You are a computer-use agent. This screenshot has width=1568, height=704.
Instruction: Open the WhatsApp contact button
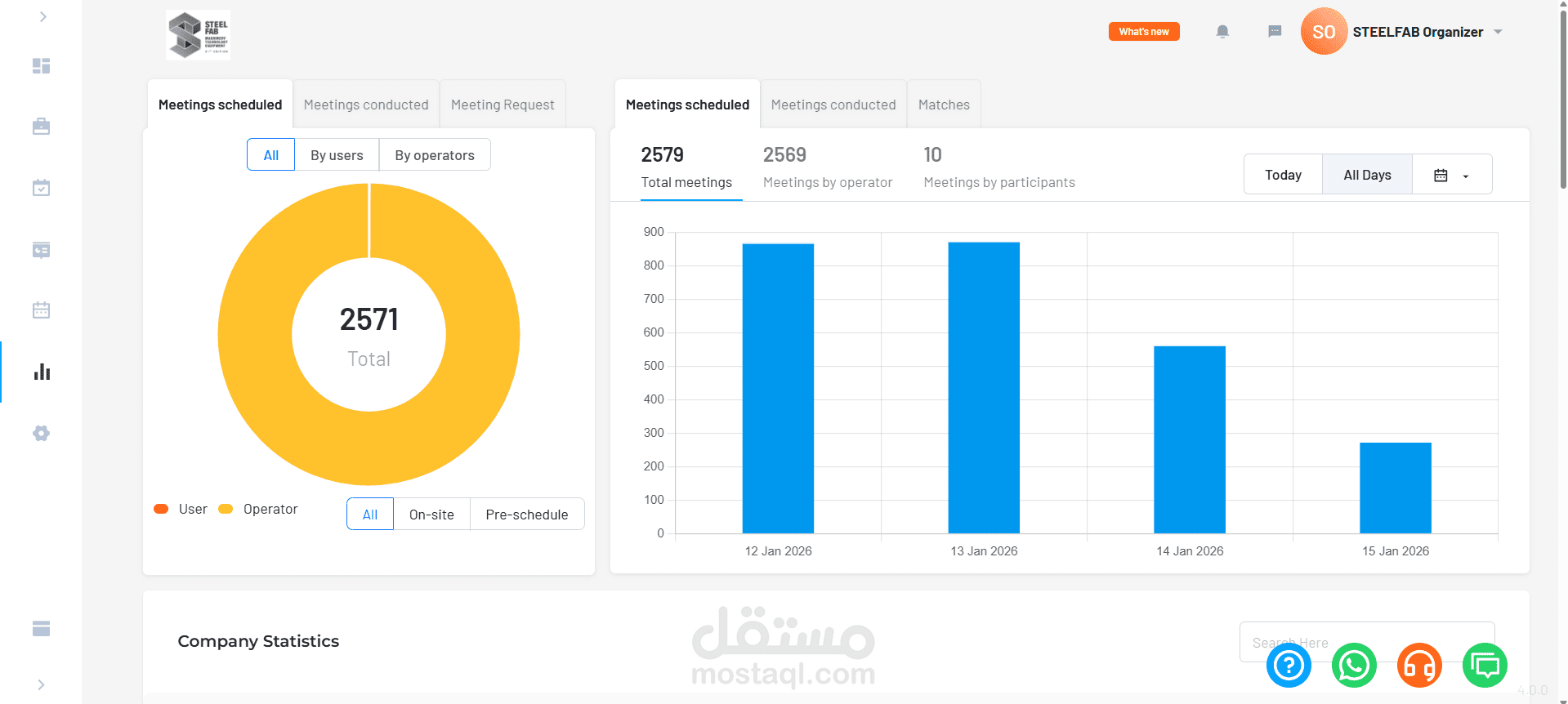point(1354,666)
